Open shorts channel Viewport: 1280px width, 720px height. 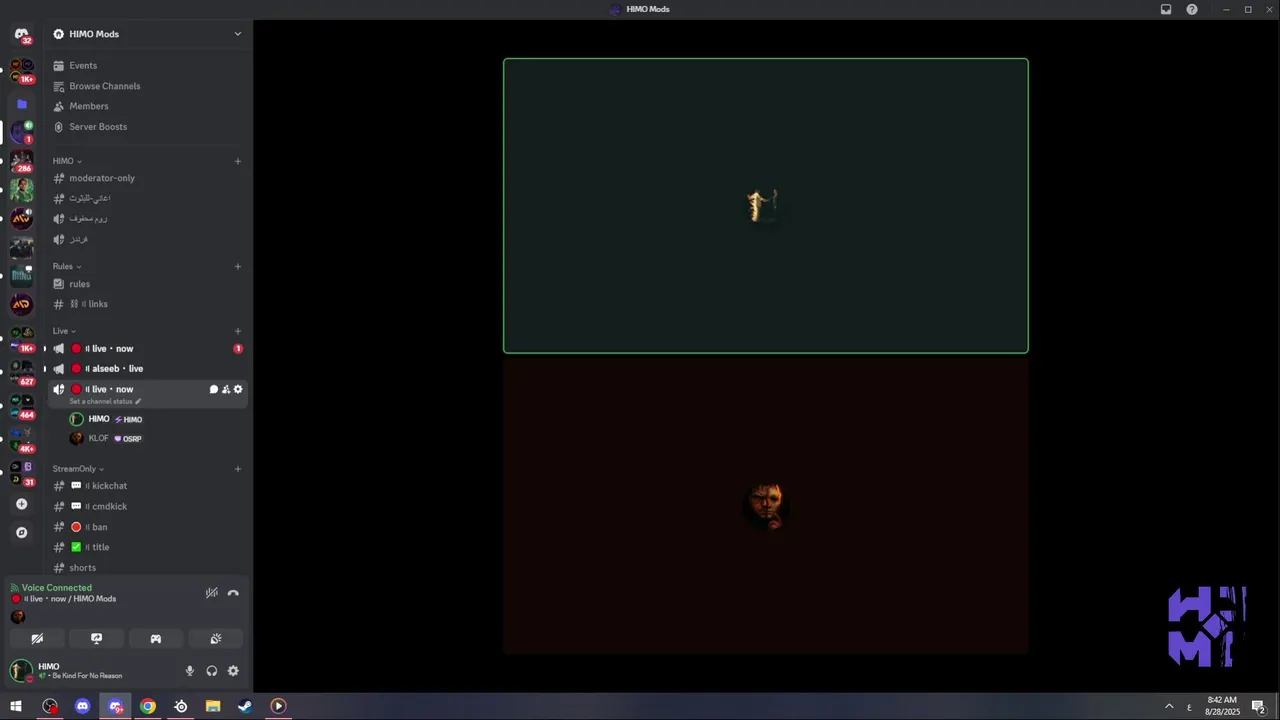(148, 568)
